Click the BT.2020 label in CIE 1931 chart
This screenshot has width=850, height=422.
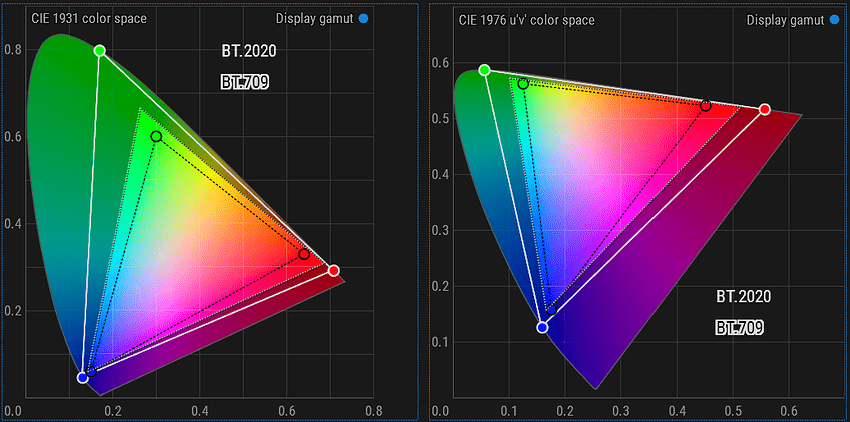[249, 51]
